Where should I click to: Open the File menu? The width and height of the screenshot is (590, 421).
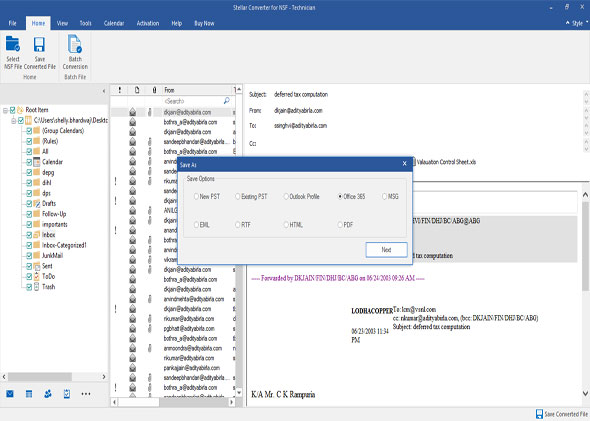[x=12, y=23]
